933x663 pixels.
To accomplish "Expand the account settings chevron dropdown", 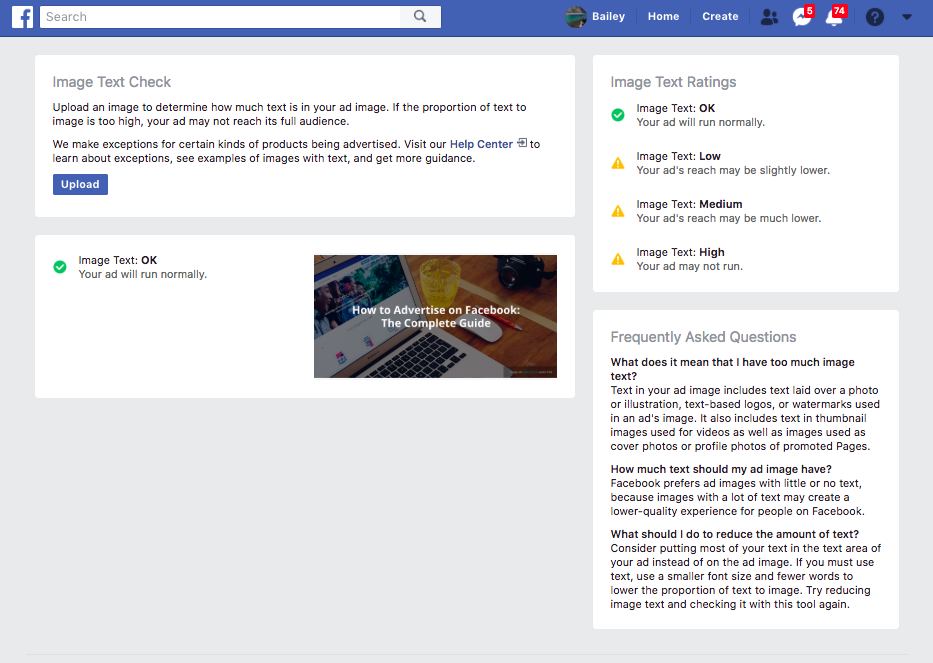I will click(907, 17).
